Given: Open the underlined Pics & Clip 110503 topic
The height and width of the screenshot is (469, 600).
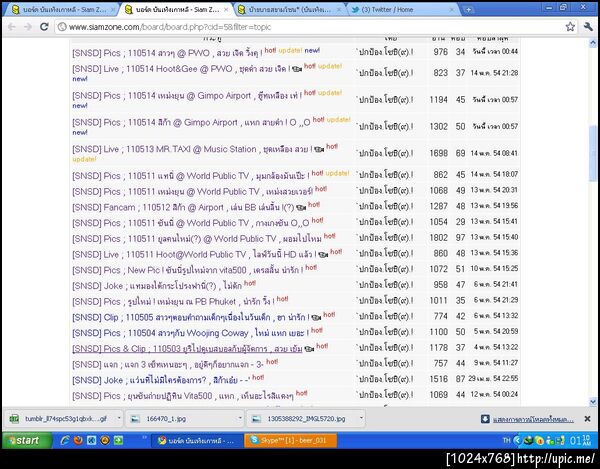Looking at the screenshot, I should [187, 348].
